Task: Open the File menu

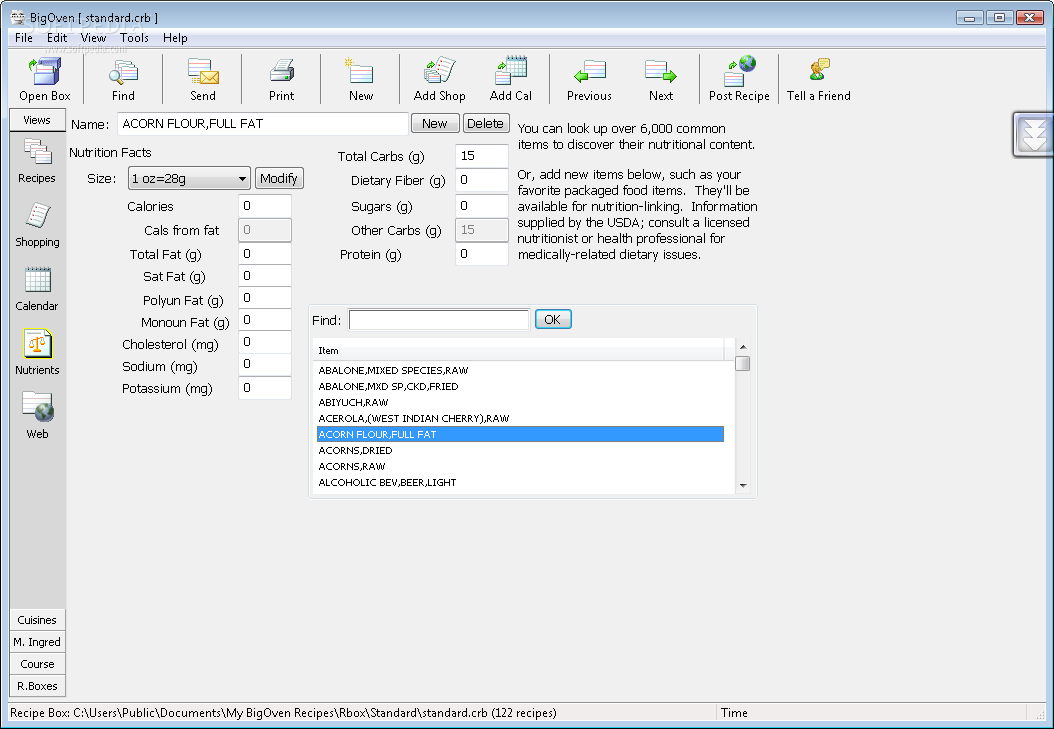Action: coord(24,38)
